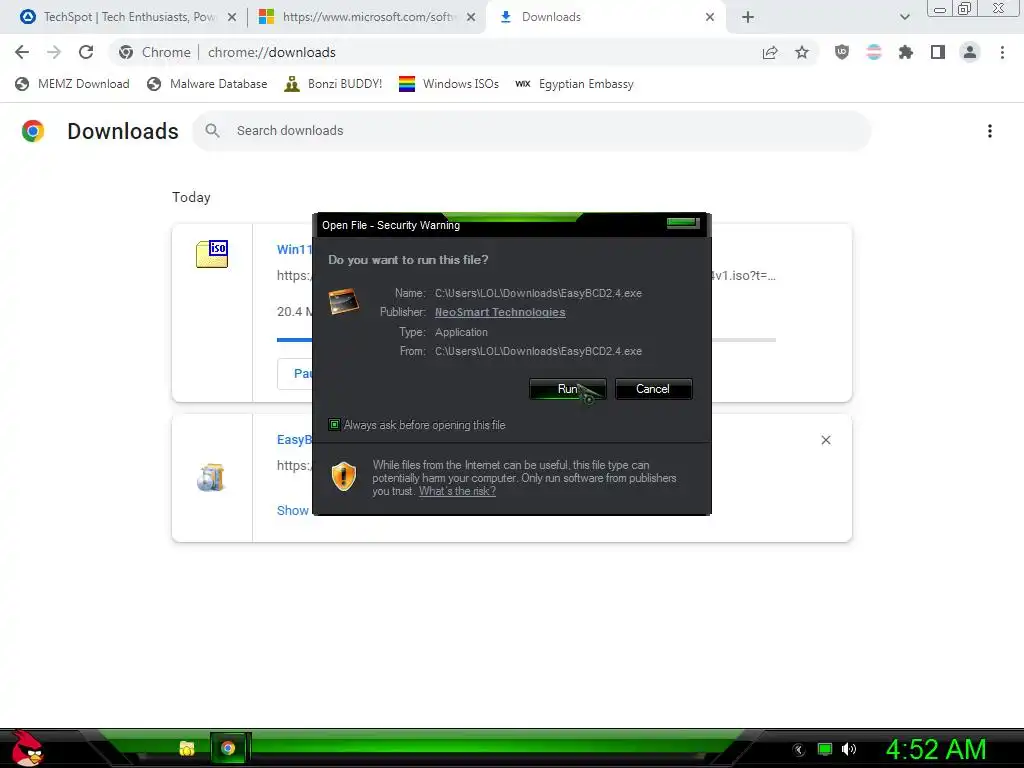Open Malware Database bookmark

coord(207,84)
